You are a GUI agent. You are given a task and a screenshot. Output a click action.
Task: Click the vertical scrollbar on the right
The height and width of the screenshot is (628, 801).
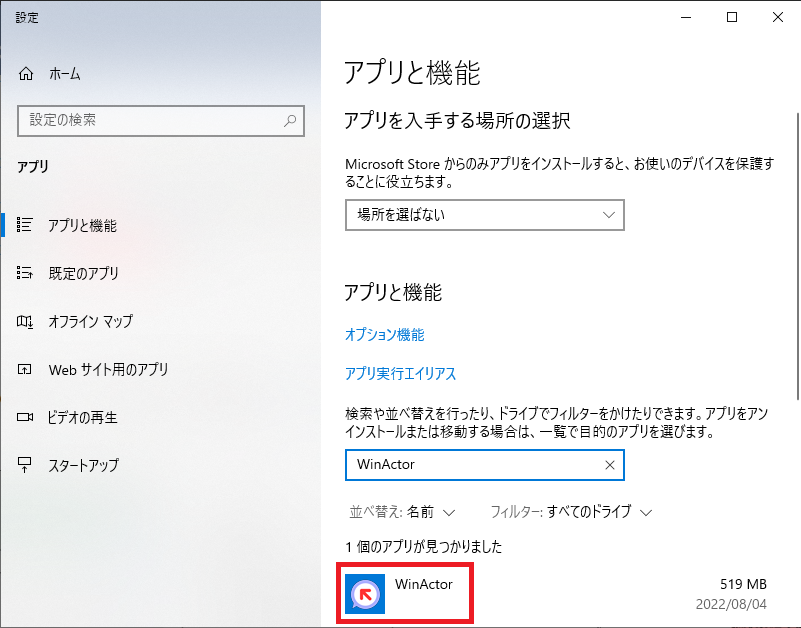tap(797, 255)
